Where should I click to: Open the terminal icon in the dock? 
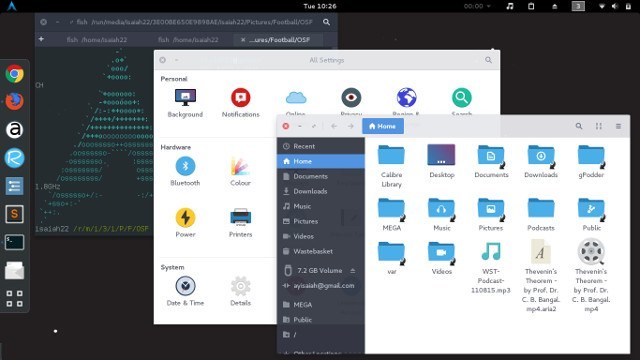pos(14,242)
